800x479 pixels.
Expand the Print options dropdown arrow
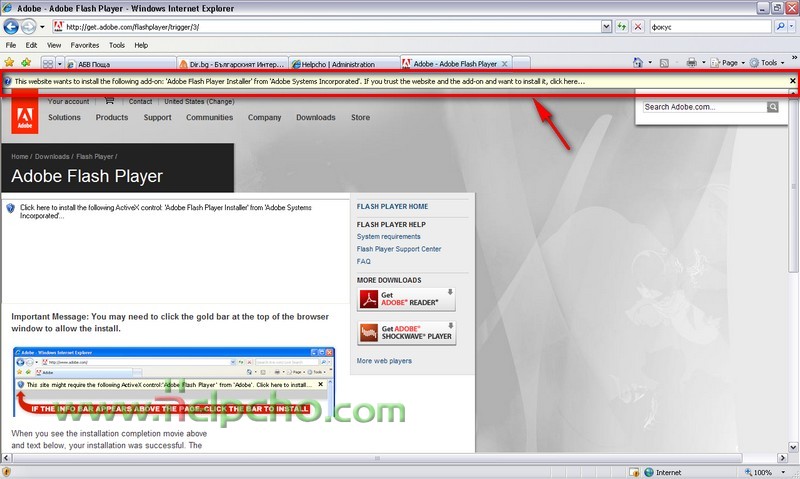(704, 62)
